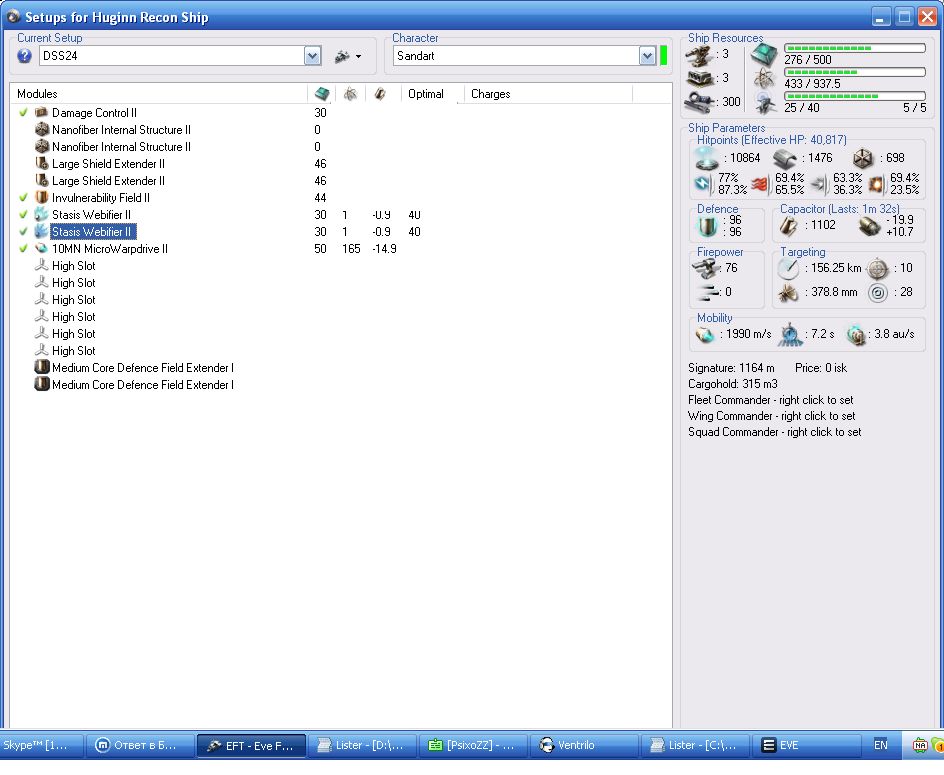Click the 10MN MicroWarpdrive II icon
Screen dimensions: 944x775
[x=42, y=249]
